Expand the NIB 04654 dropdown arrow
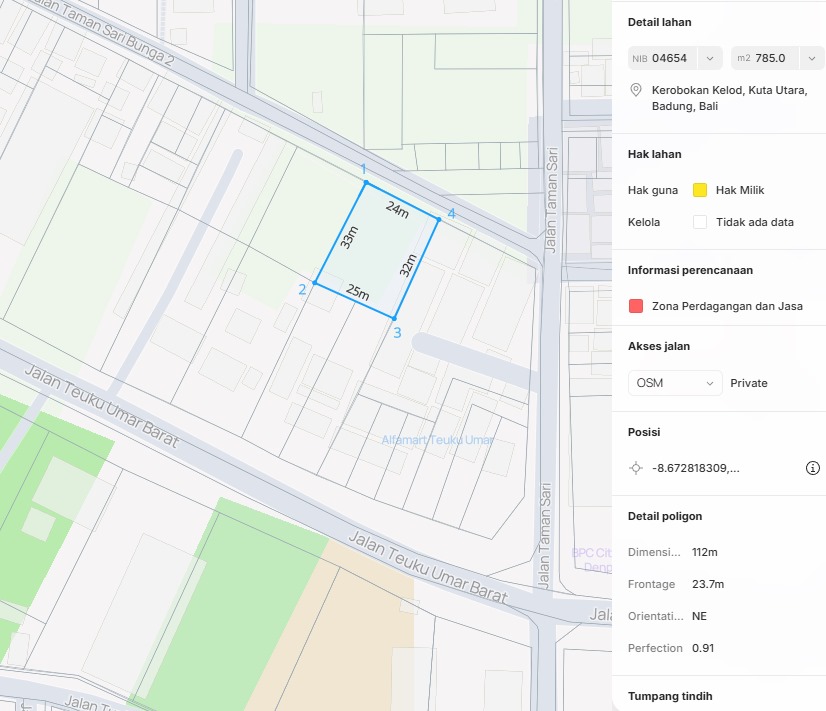Screen dimensions: 826x711 coord(709,58)
